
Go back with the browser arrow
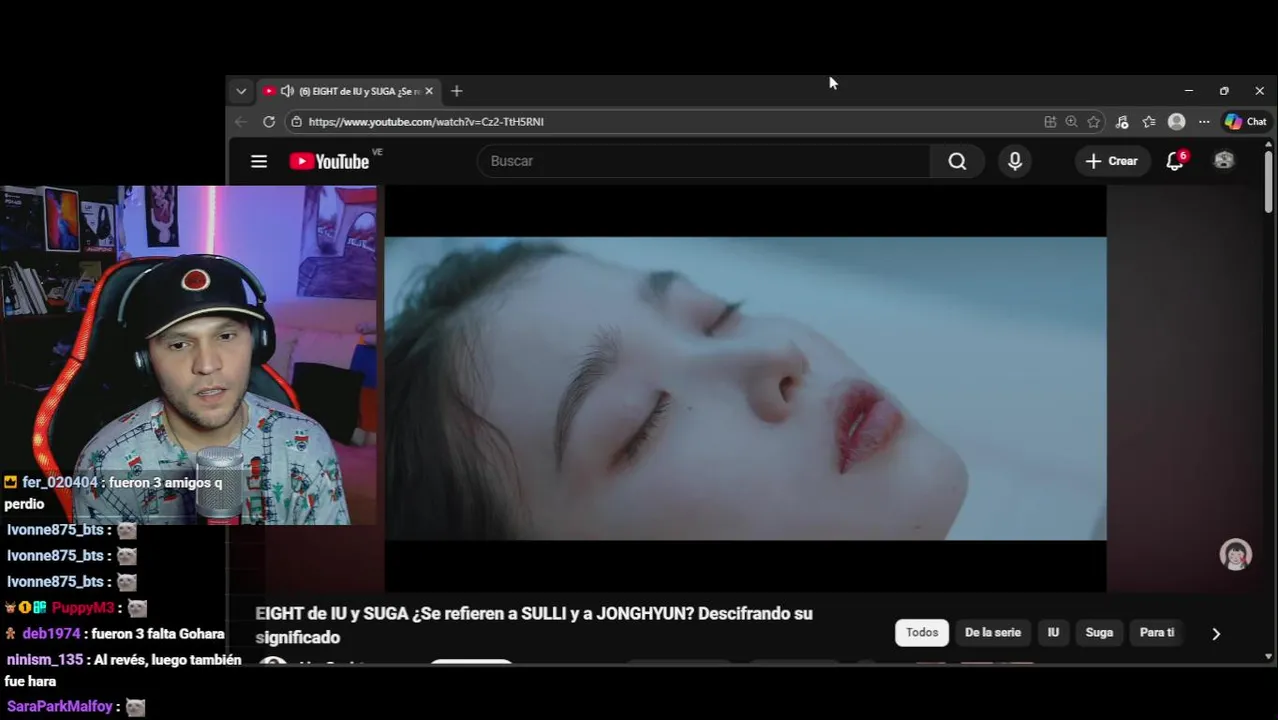pos(241,122)
